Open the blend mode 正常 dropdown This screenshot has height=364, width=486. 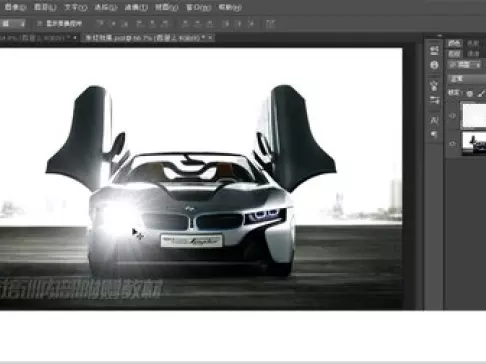click(467, 79)
